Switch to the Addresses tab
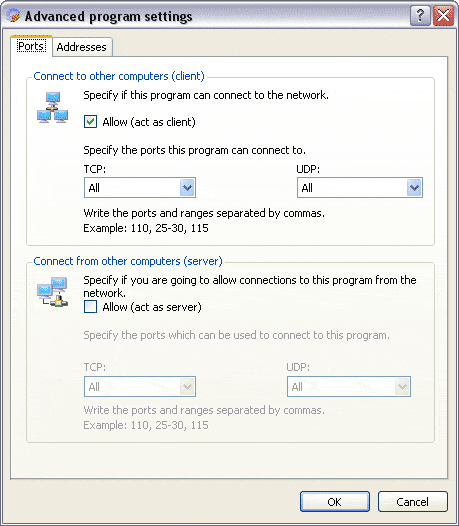Screen dimensions: 459x526 coord(82,47)
